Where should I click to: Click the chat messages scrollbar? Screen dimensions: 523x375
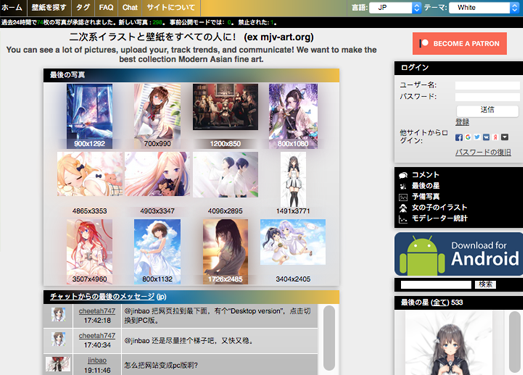(x=329, y=338)
